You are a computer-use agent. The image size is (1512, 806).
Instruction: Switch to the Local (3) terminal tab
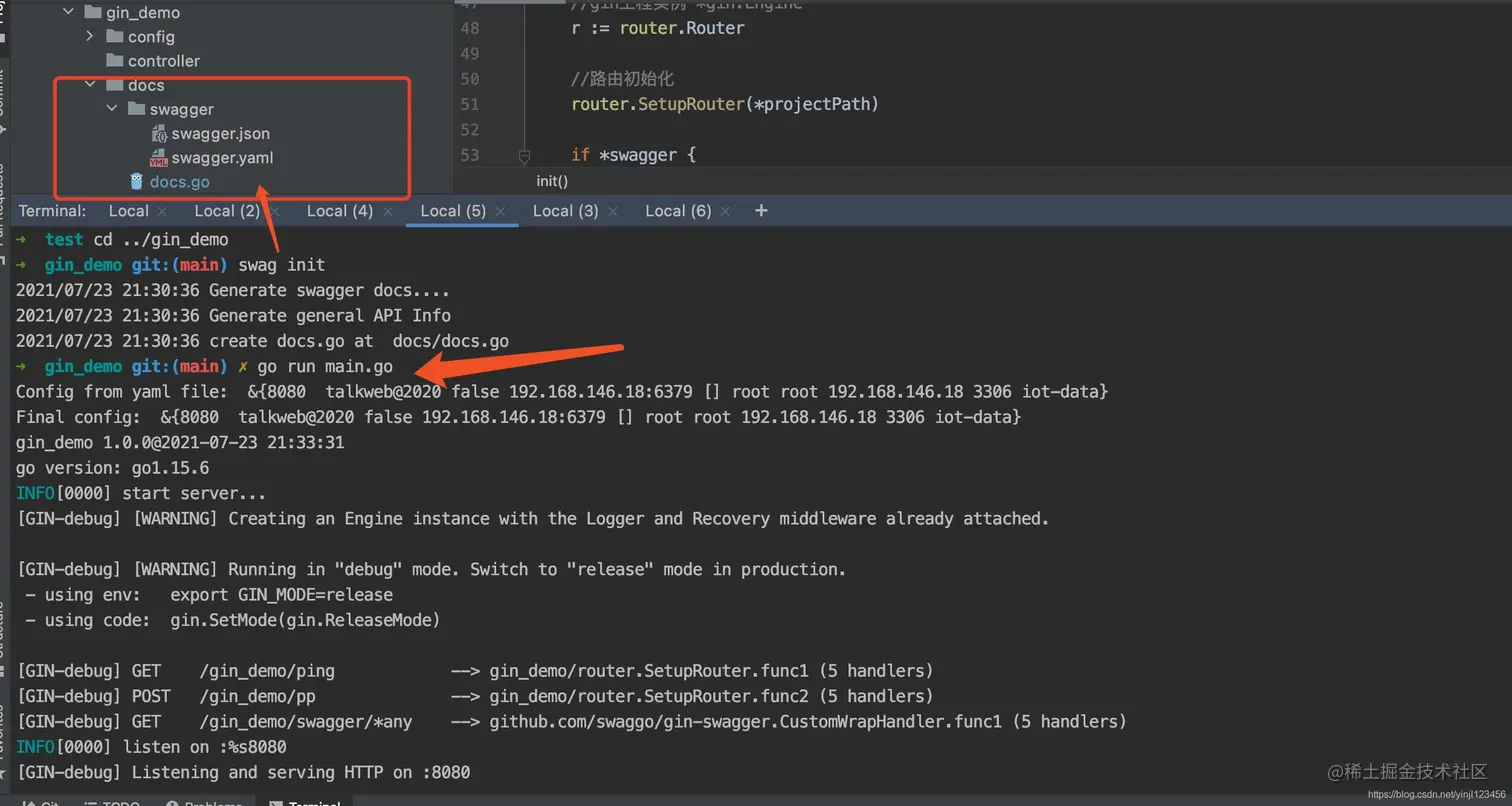point(566,211)
